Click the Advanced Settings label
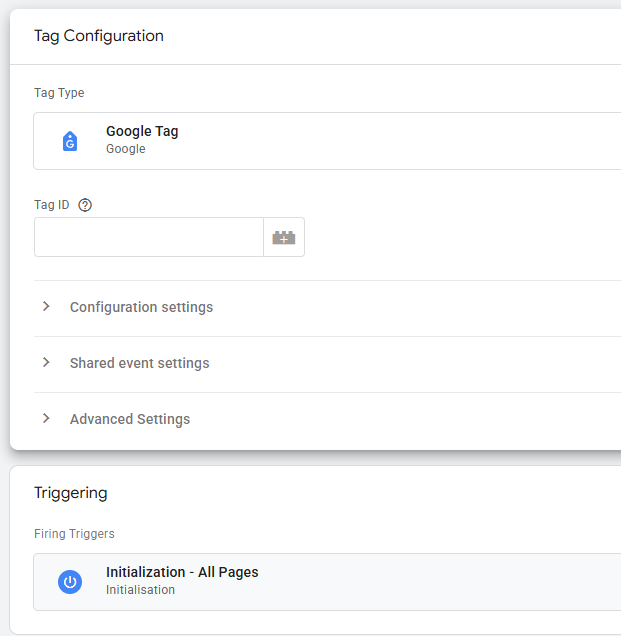The image size is (621, 636). pyautogui.click(x=130, y=419)
